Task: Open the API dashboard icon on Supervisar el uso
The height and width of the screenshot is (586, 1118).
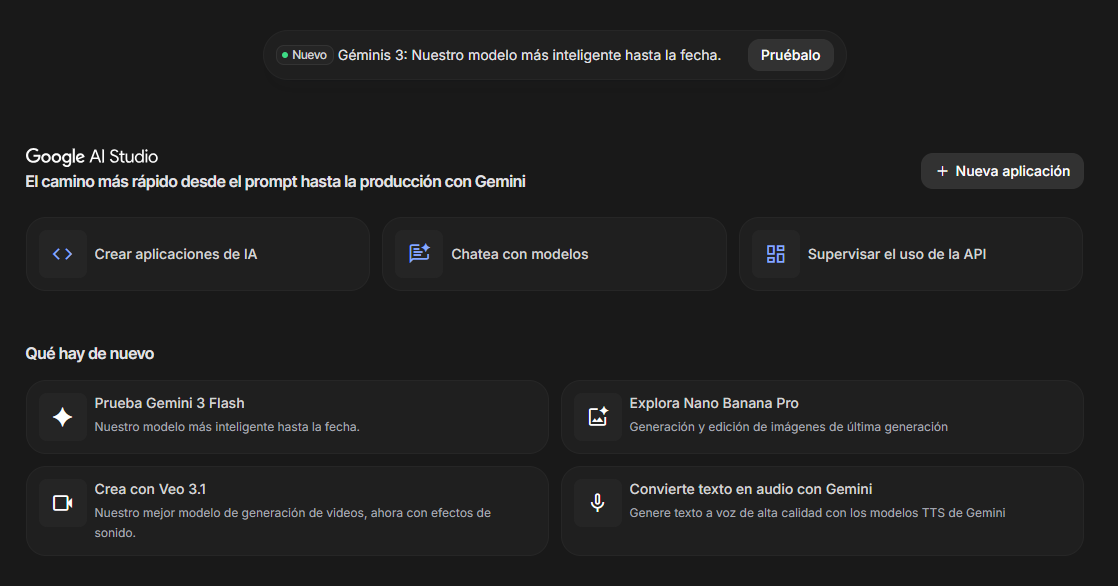Action: click(775, 254)
